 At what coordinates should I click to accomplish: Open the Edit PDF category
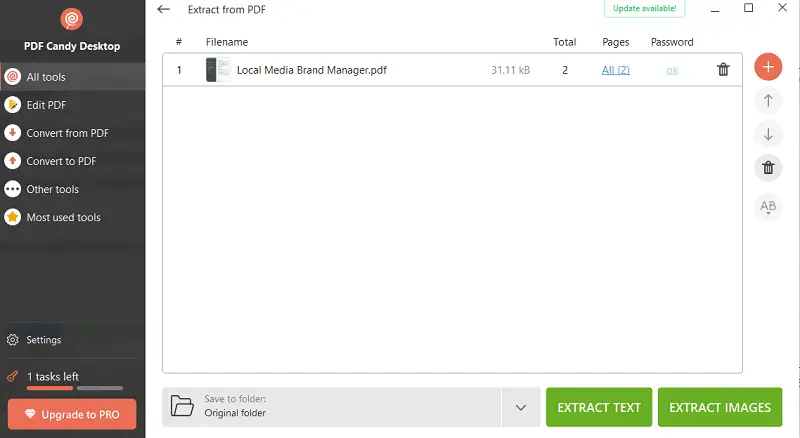coord(72,105)
